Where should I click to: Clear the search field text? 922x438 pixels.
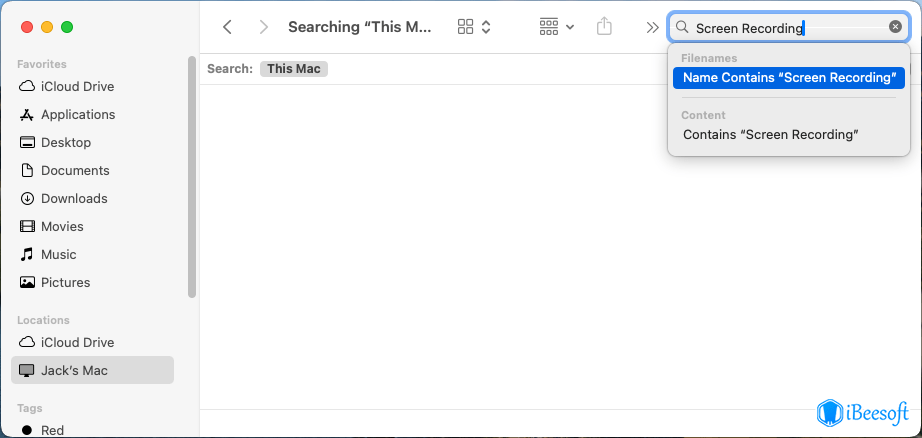tap(895, 27)
